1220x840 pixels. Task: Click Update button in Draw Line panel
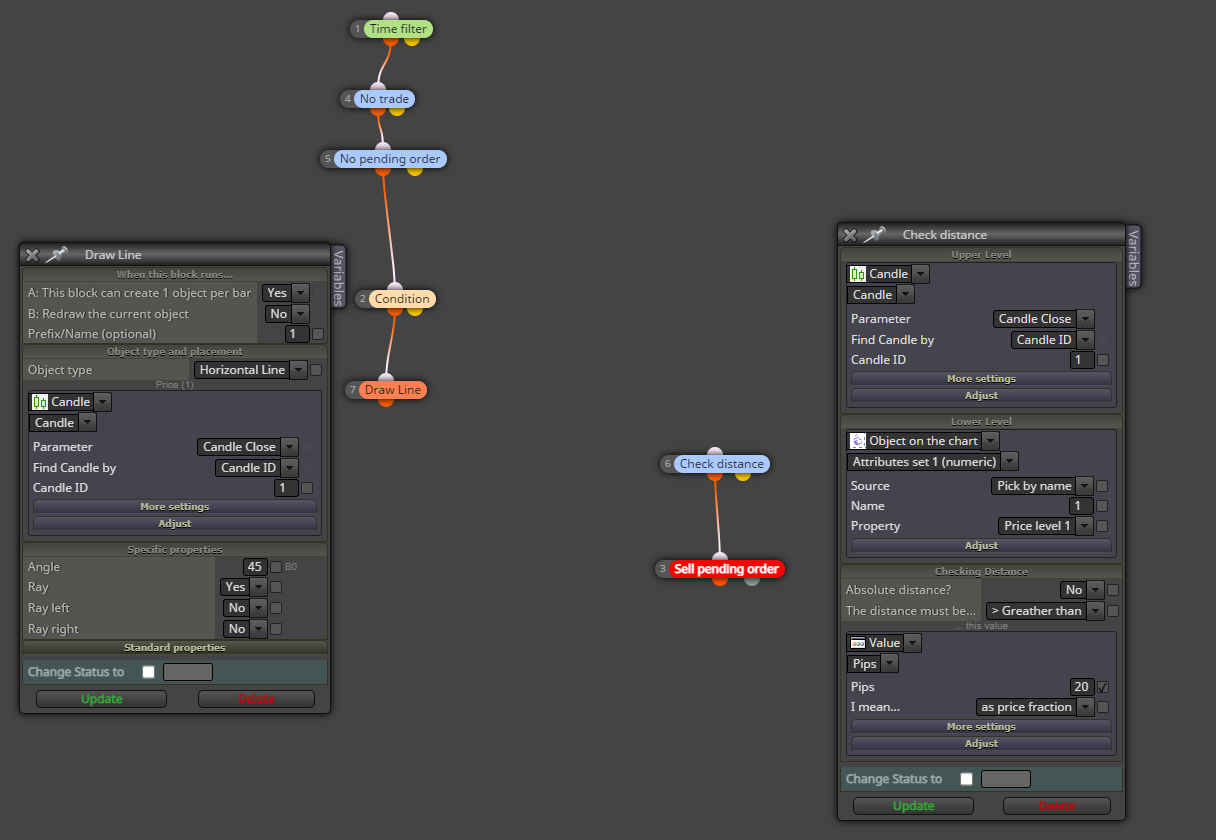pyautogui.click(x=101, y=699)
